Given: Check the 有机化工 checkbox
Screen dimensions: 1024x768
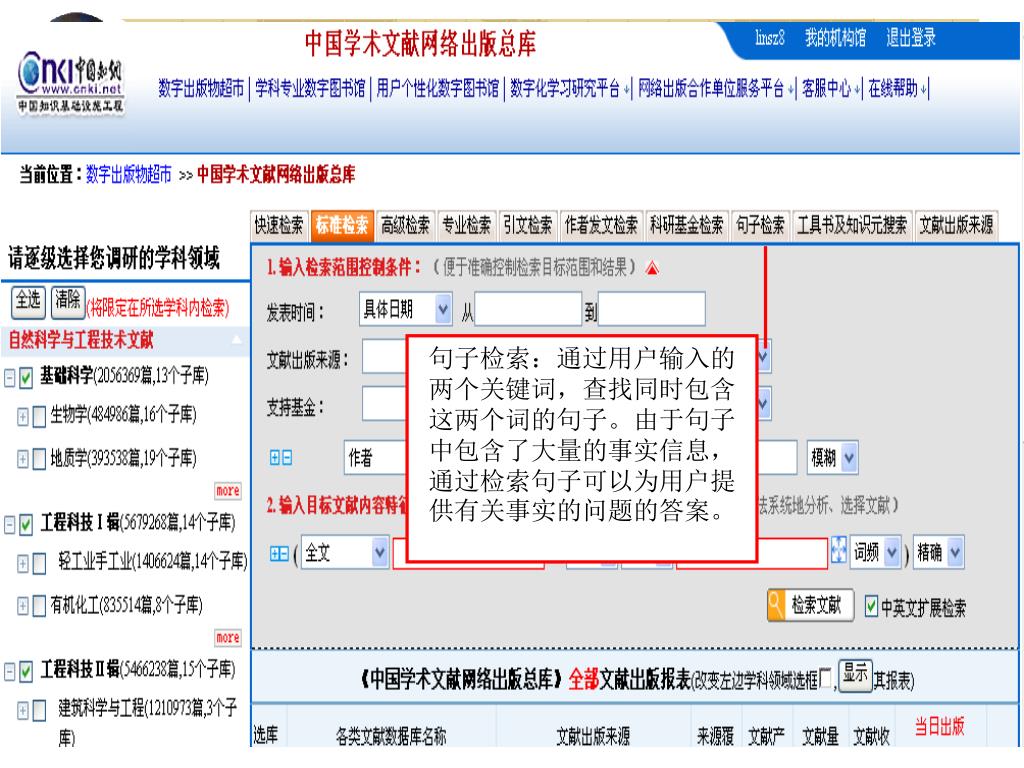Looking at the screenshot, I should point(39,606).
